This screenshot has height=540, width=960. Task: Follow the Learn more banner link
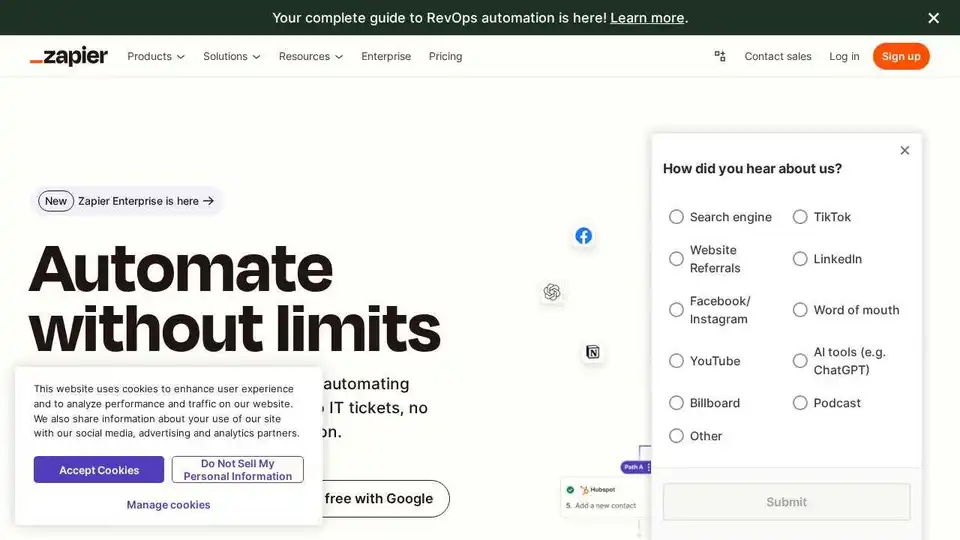point(647,18)
